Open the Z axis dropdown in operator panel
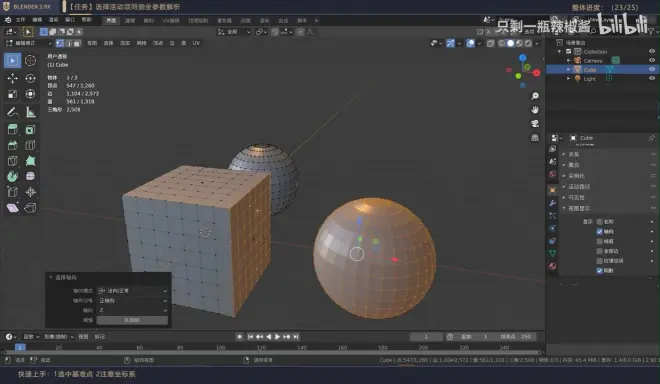Viewport: 660px width, 384px height. pos(133,310)
